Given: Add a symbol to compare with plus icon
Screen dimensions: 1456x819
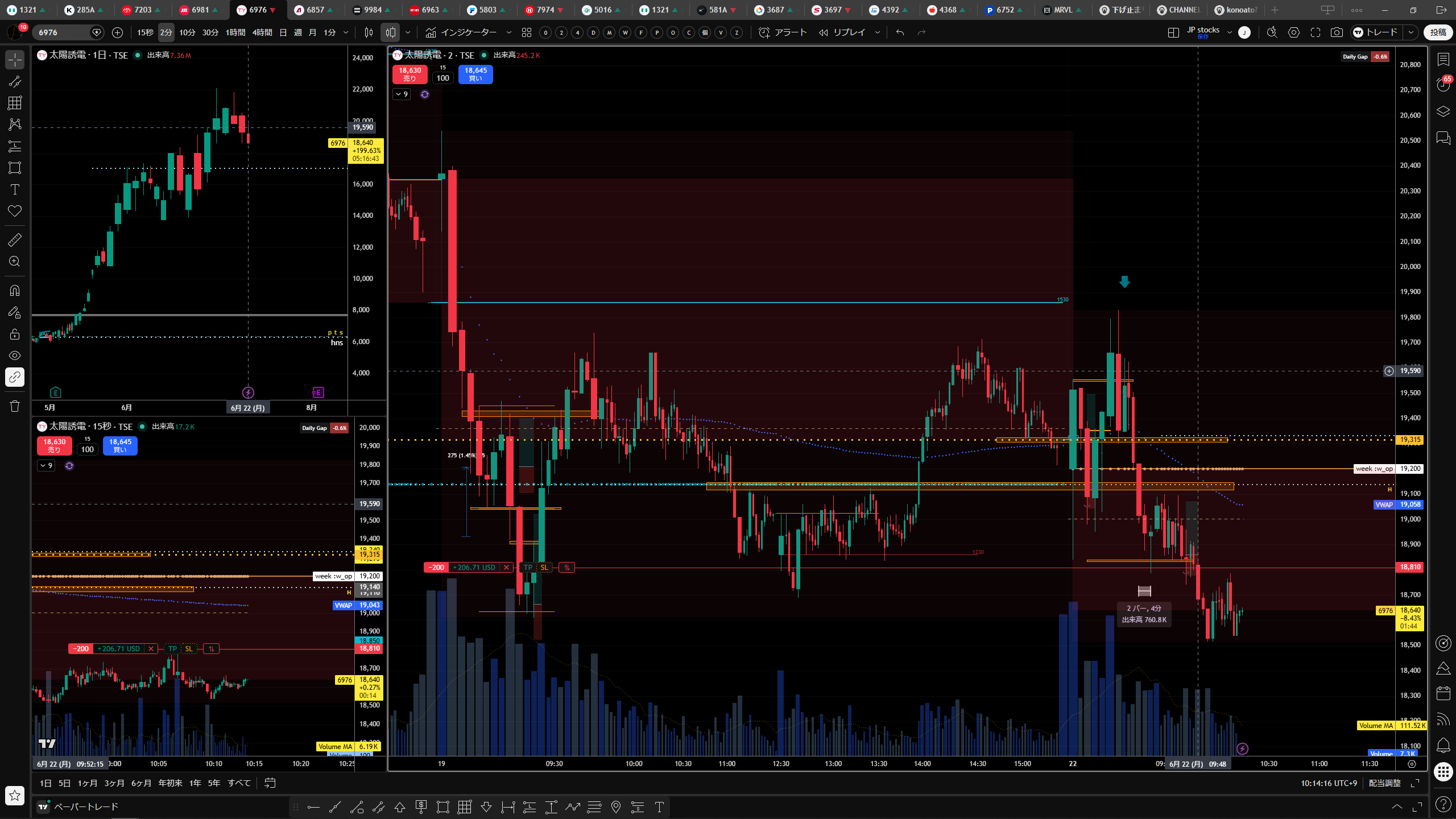Looking at the screenshot, I should (118, 32).
